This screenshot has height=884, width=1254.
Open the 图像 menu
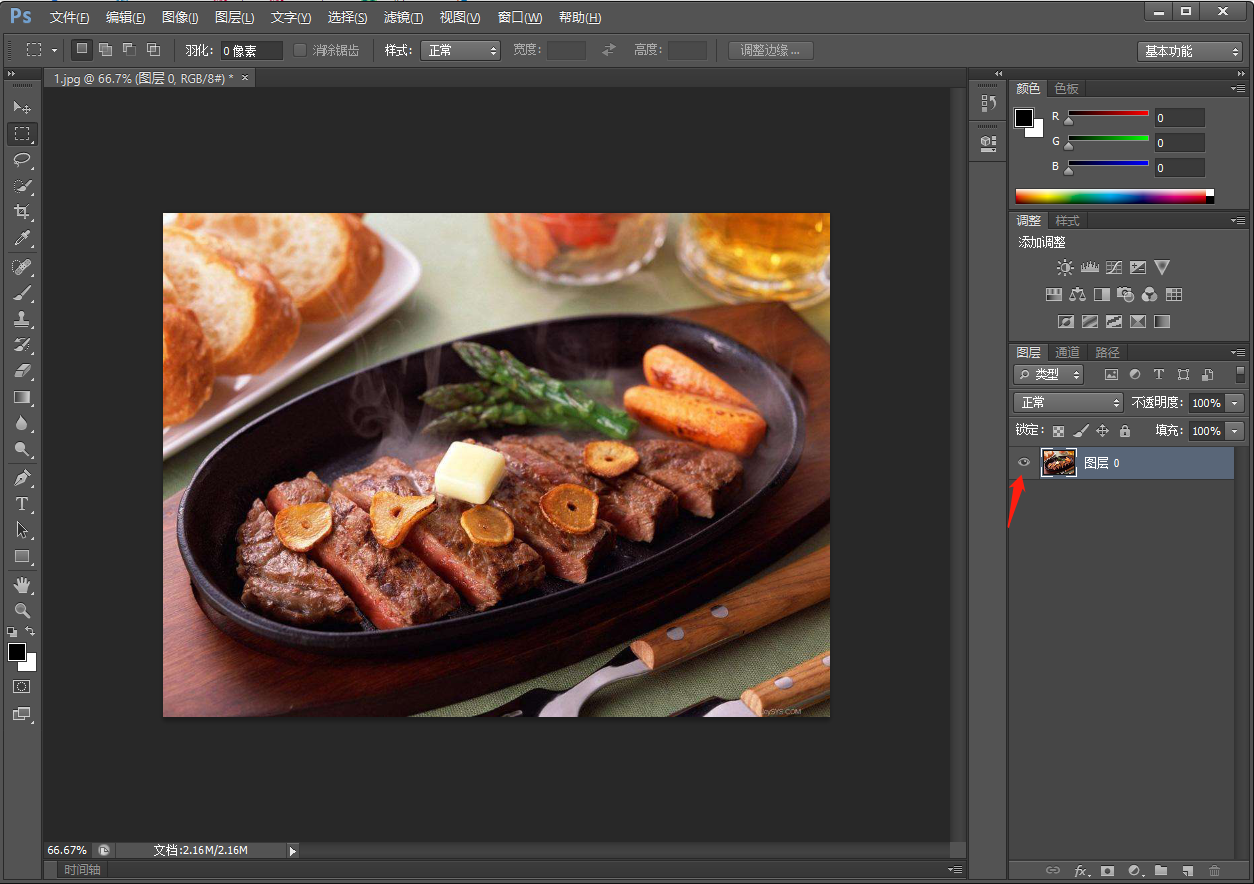pos(179,18)
